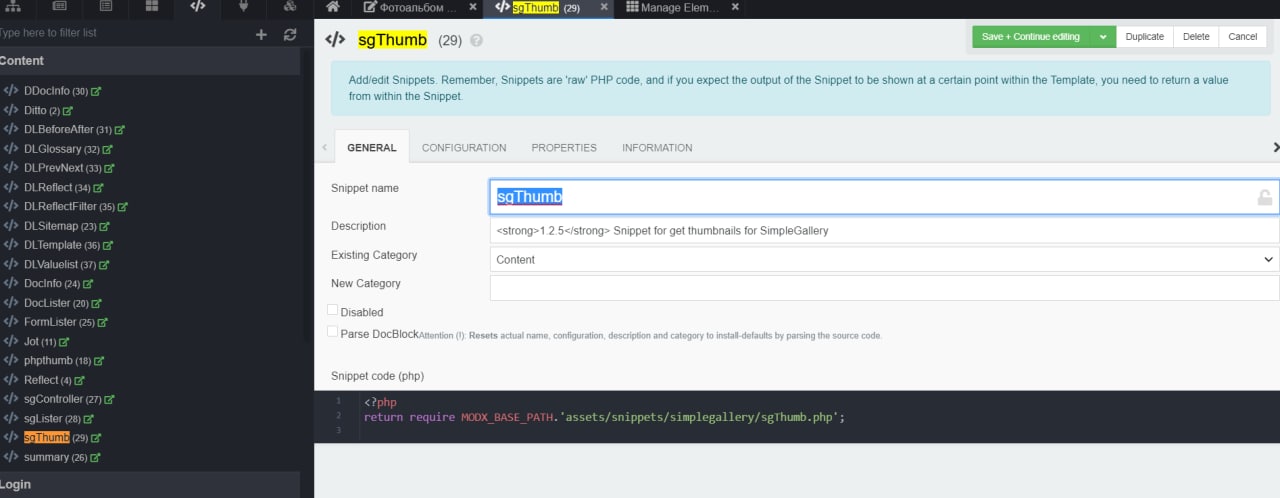Collapse the Content category header
Viewport: 1280px width, 498px height.
click(150, 61)
